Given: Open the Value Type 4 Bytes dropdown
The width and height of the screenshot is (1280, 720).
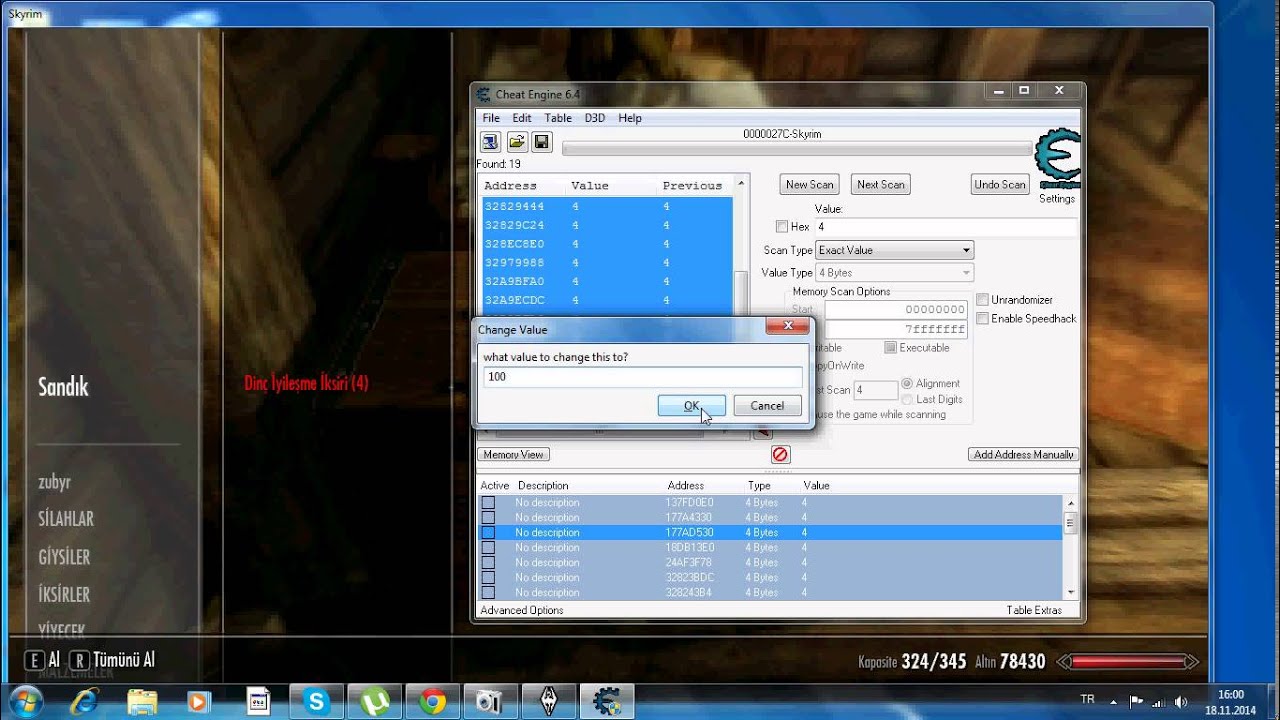Looking at the screenshot, I should pos(895,273).
